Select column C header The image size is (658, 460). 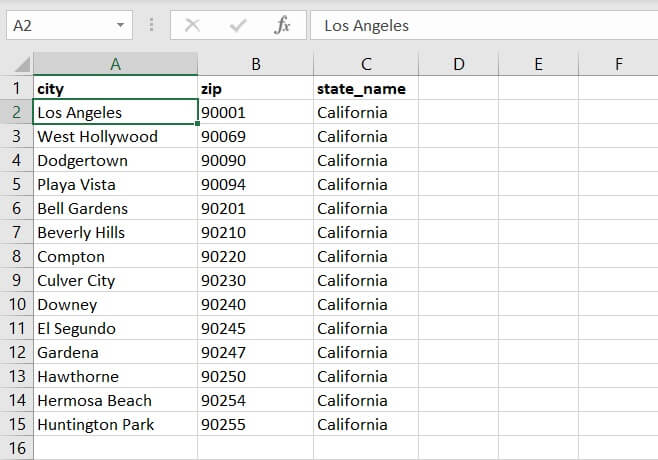pos(366,64)
